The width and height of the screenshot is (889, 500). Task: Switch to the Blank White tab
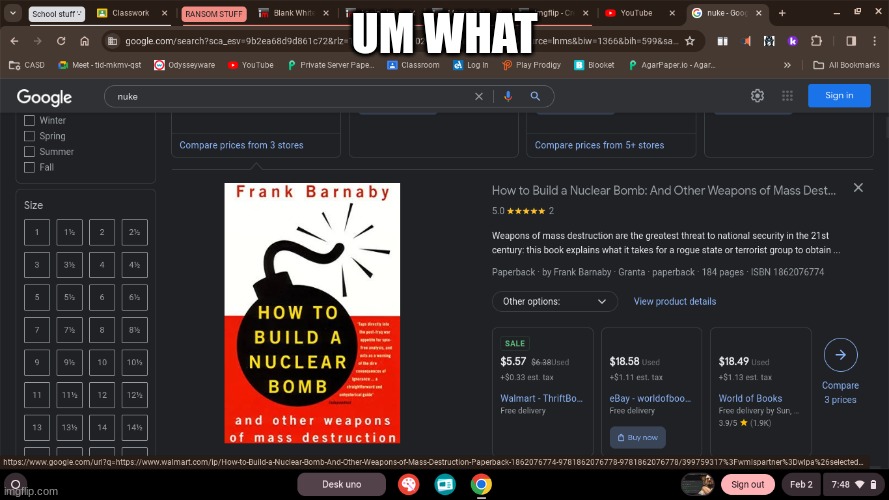tap(294, 13)
